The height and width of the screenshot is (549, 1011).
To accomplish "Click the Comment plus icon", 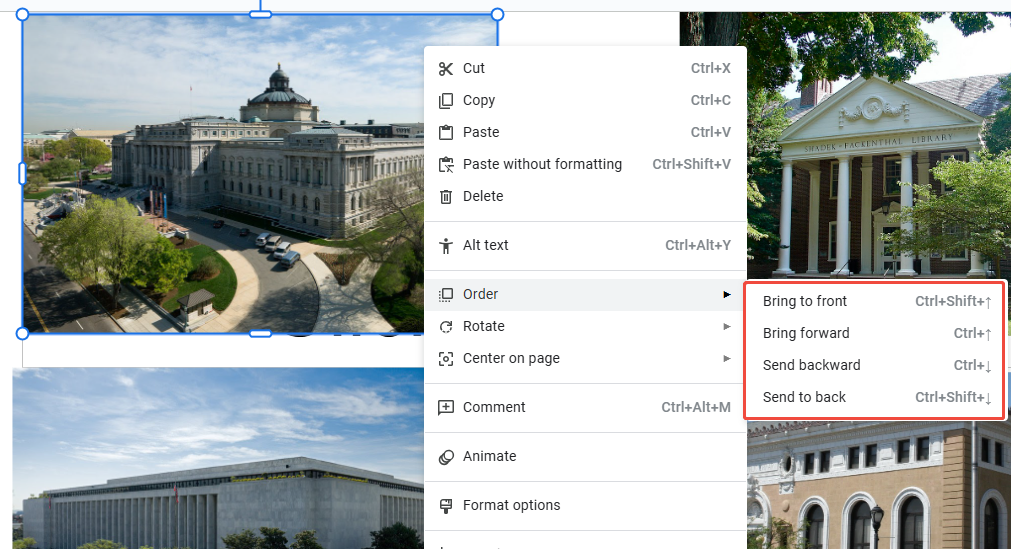I will 446,408.
